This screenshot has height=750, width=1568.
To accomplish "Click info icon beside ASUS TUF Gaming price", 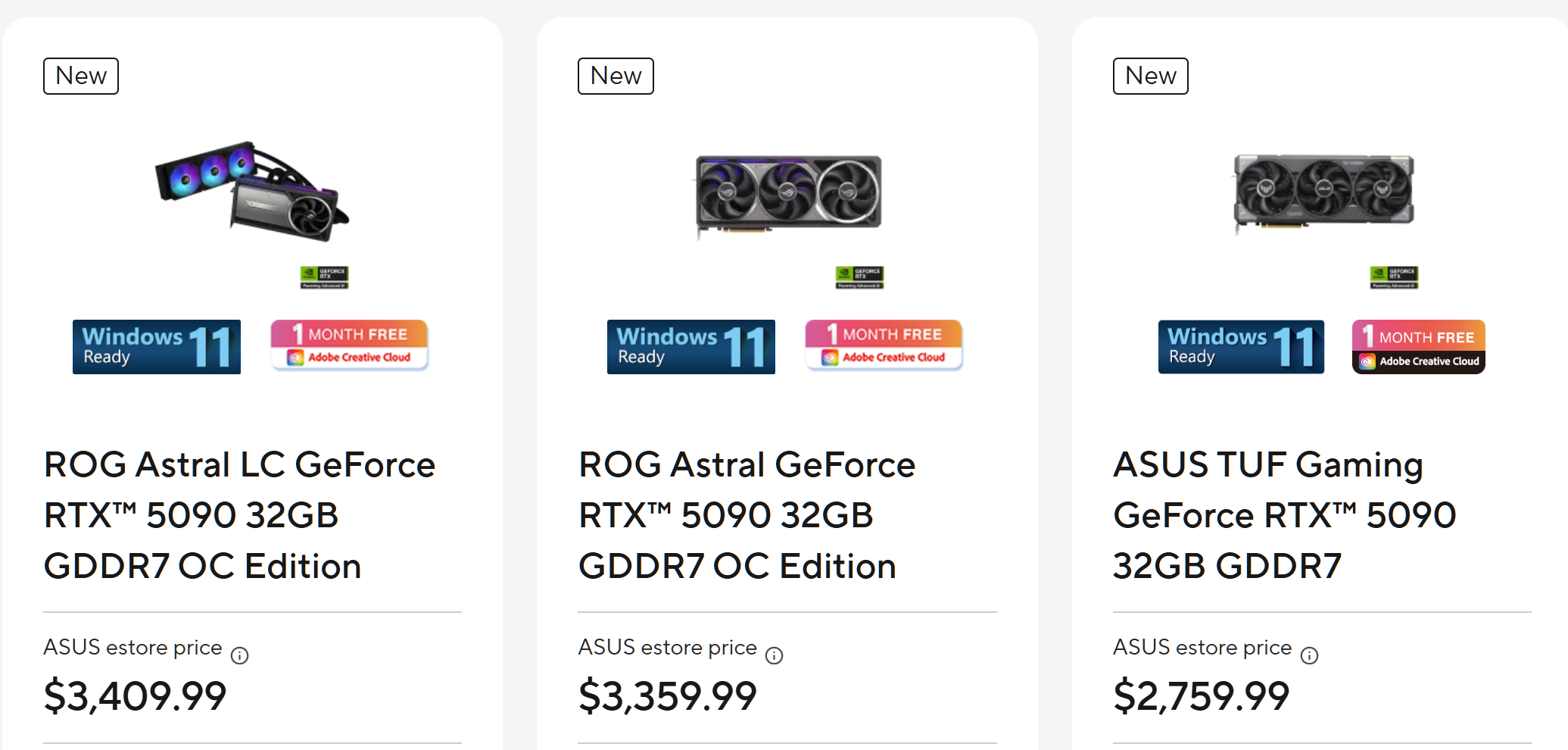I will [1309, 655].
